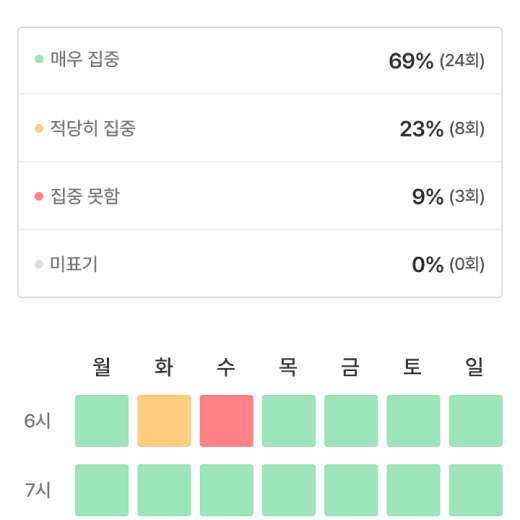Click orange dot beside 적당히 집중
The height and width of the screenshot is (520, 520).
coord(39,128)
